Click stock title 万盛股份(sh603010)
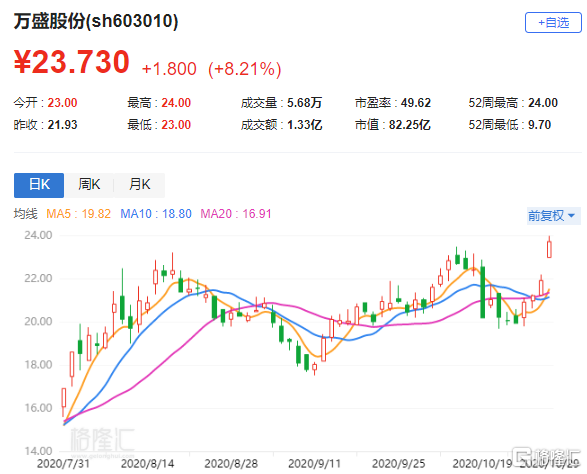Screen dimensions: 587x474 [96, 21]
